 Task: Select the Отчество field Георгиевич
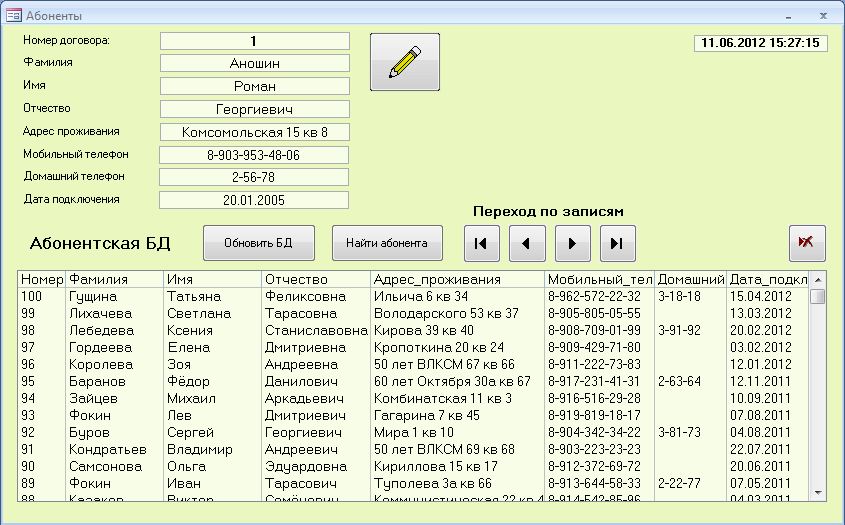(x=254, y=109)
